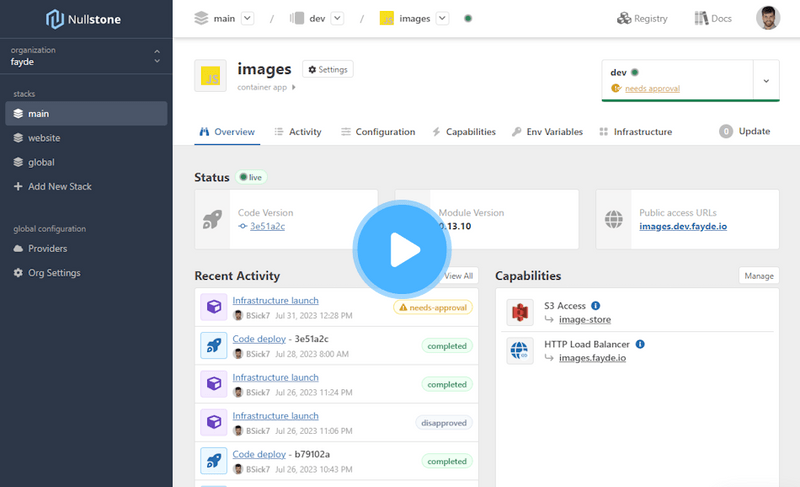The image size is (800, 487).
Task: Open the Docs page
Action: (x=713, y=18)
